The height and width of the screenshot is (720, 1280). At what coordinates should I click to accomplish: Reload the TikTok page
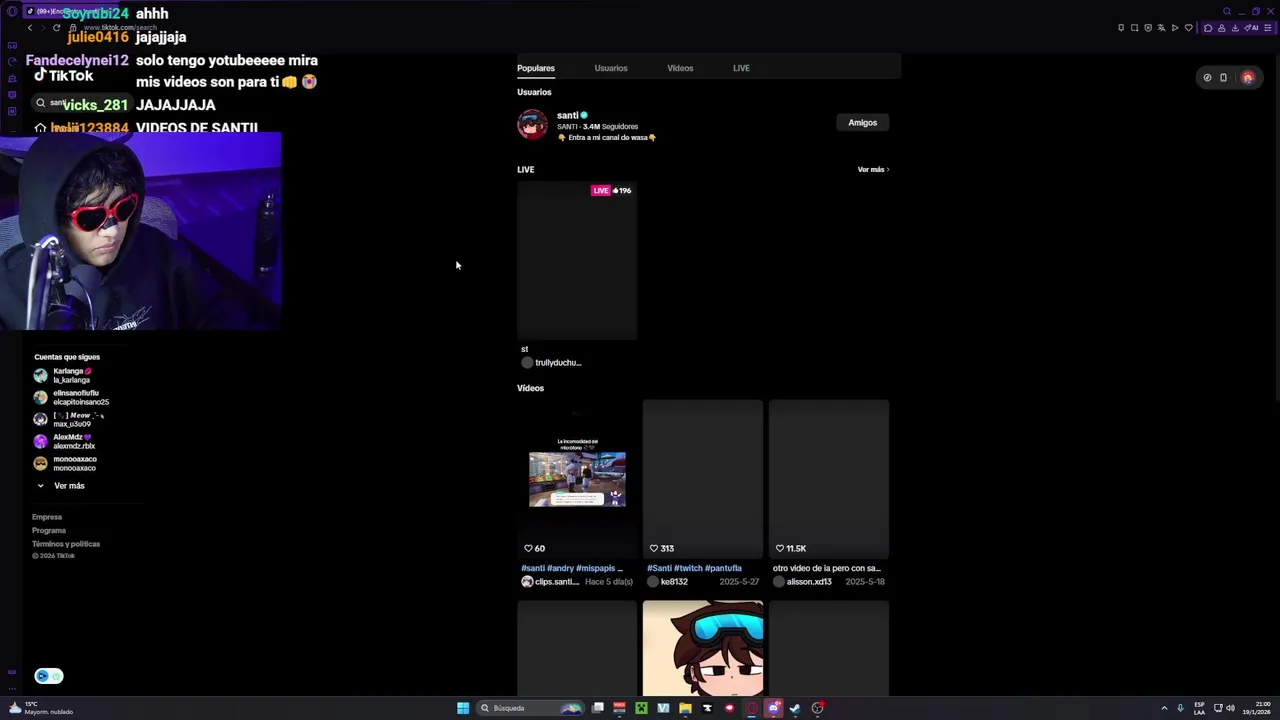pyautogui.click(x=57, y=28)
